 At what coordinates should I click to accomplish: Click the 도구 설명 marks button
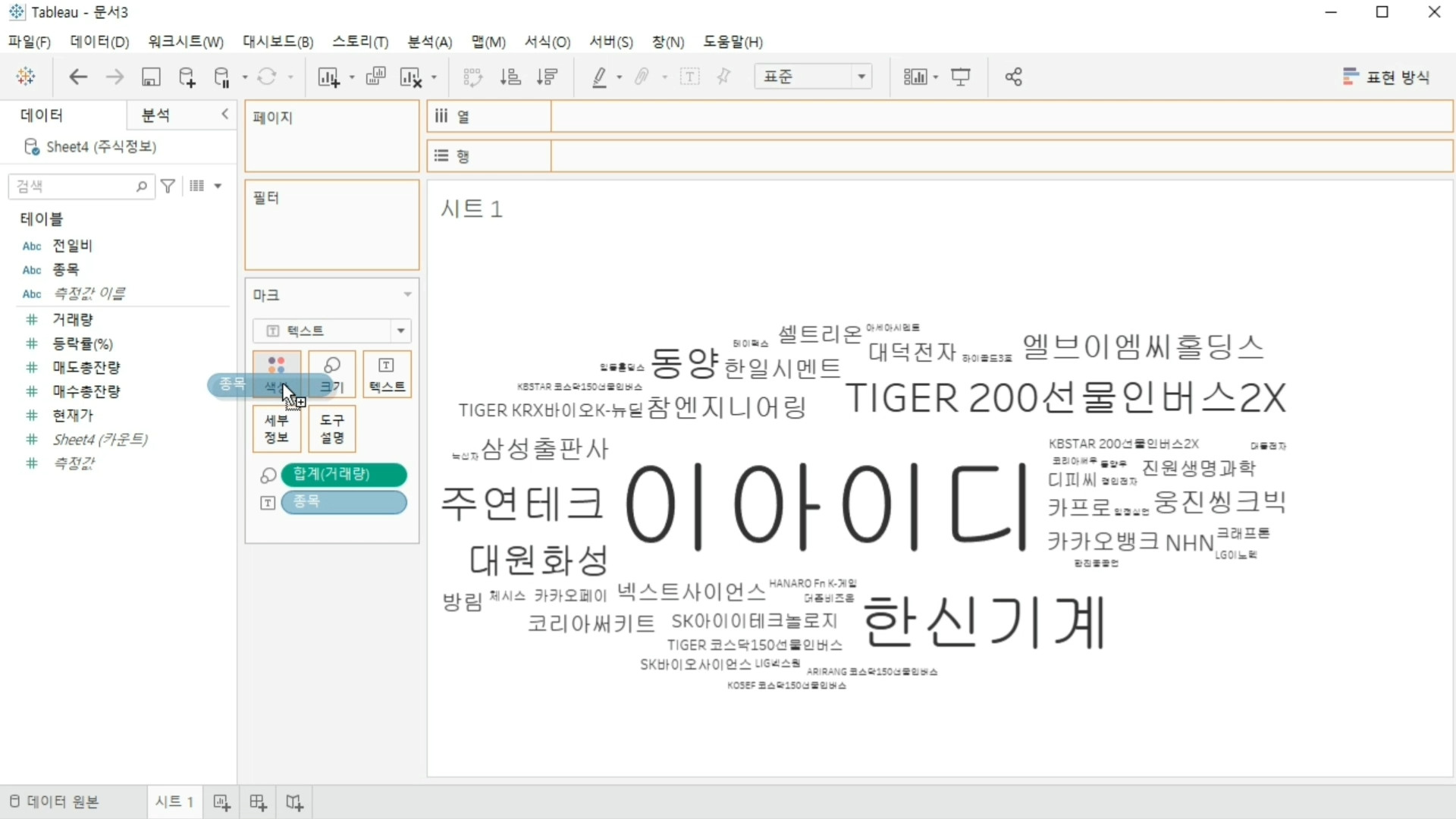pyautogui.click(x=331, y=428)
